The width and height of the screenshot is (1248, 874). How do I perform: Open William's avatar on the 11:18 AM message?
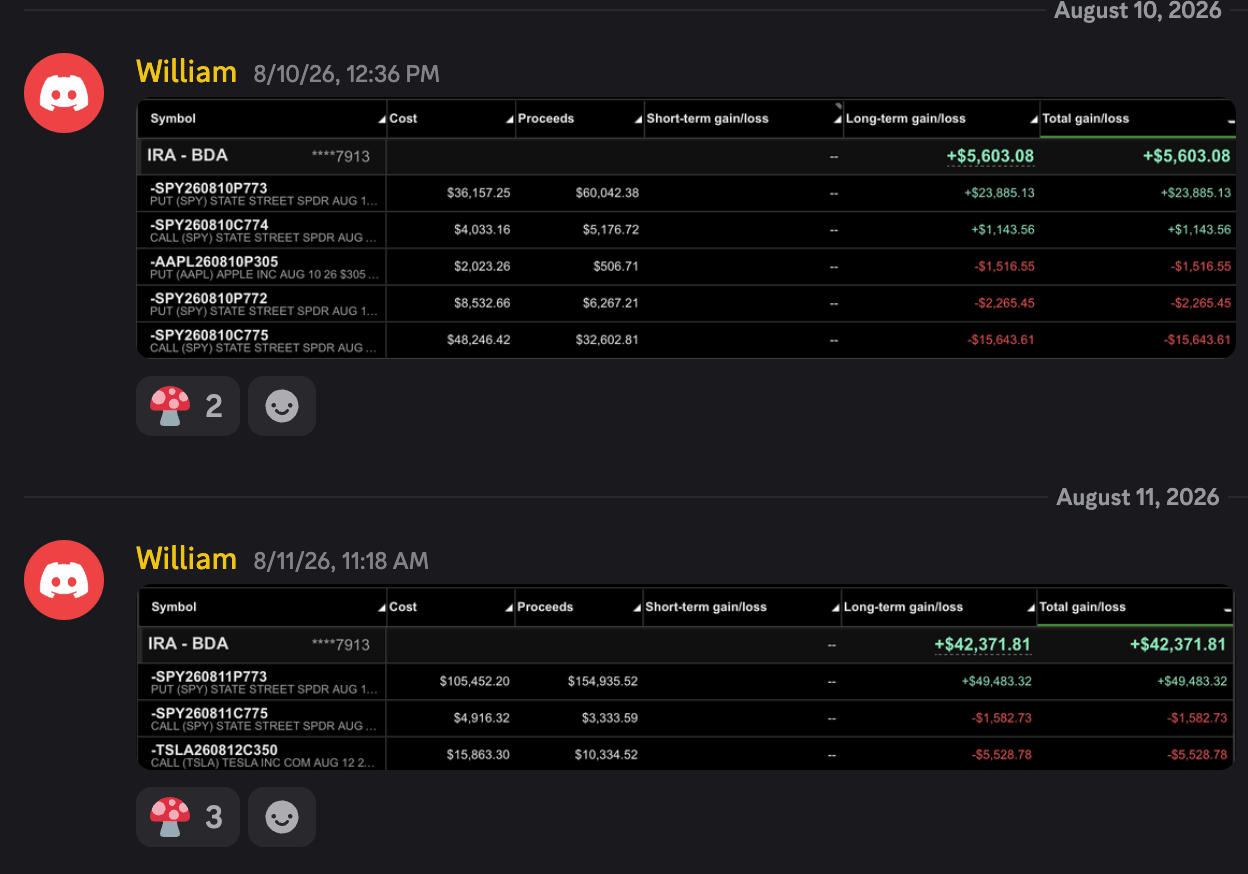(x=64, y=580)
